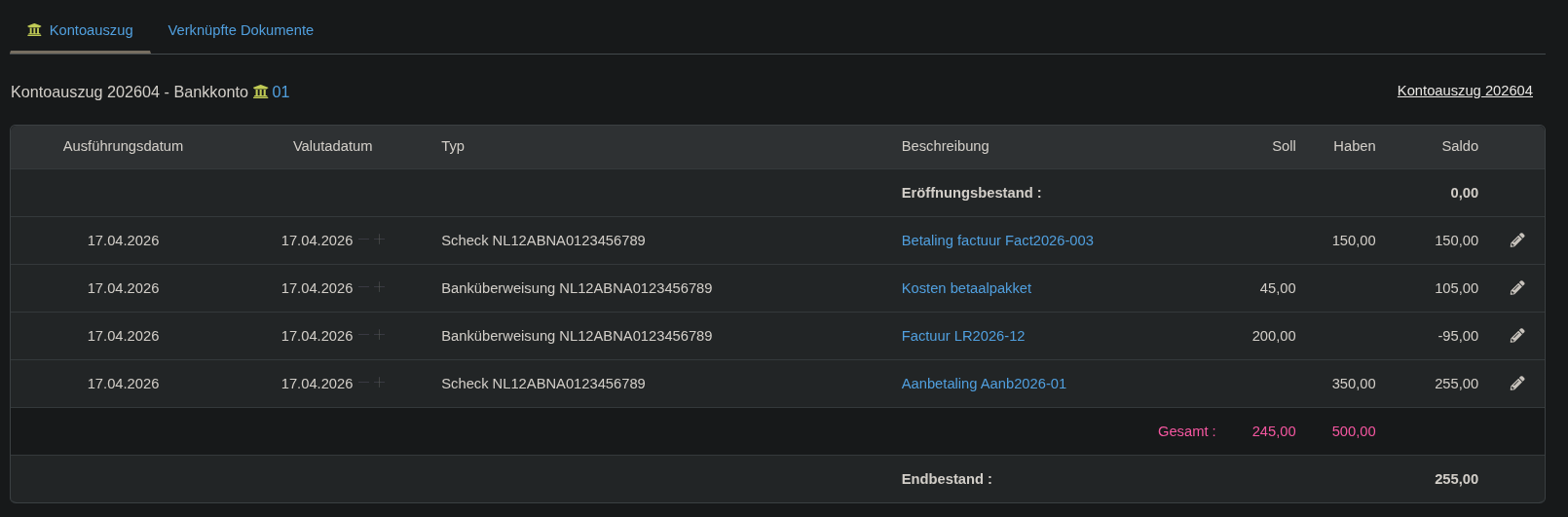
Task: Follow the Factuur LR2026-12 link
Action: [x=963, y=336]
